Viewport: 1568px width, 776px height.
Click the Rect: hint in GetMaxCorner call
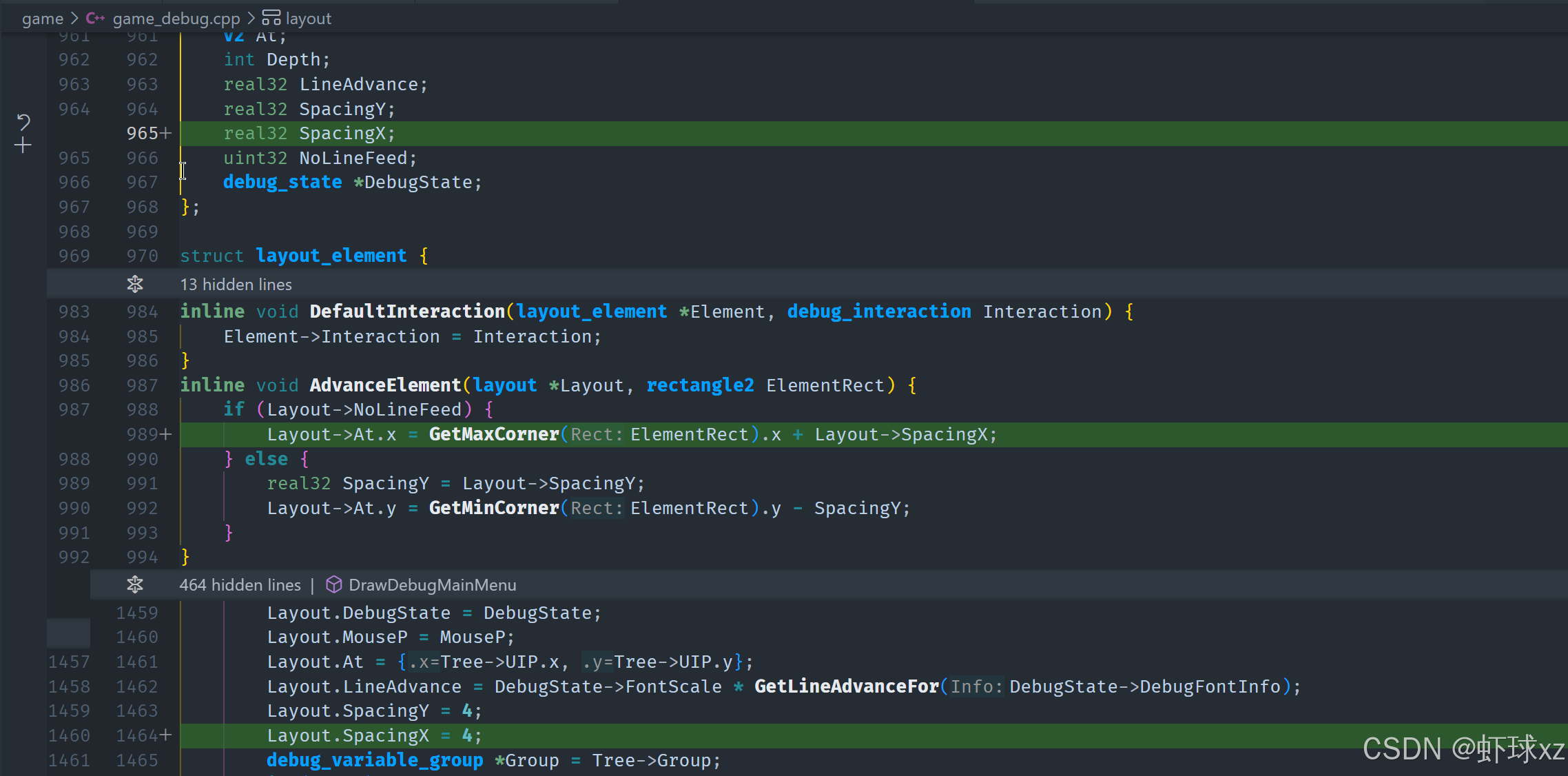point(597,434)
